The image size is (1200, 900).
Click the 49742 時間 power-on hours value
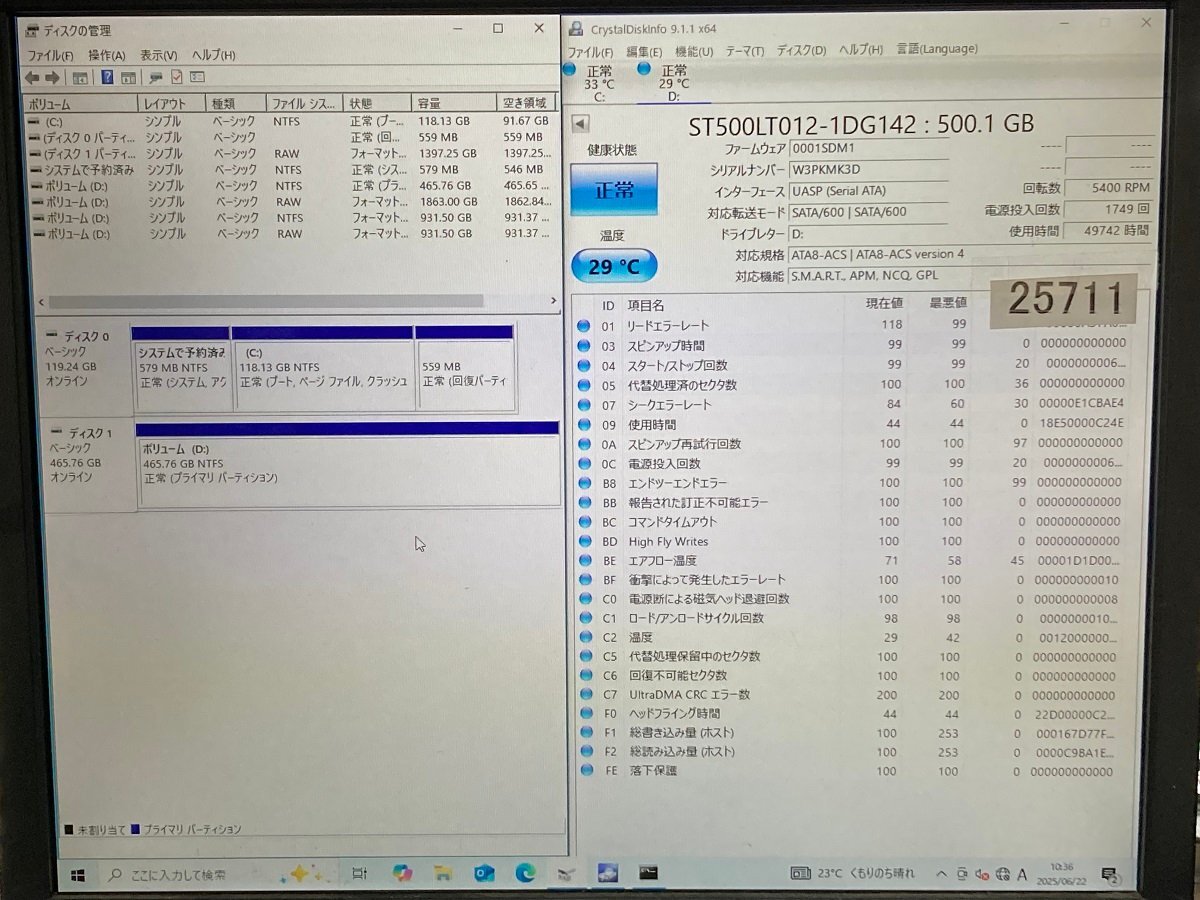[1109, 230]
